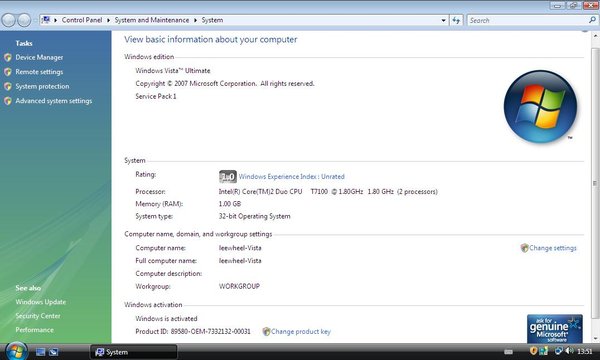This screenshot has width=600, height=360.
Task: Click the vertical scrollbar up arrow
Action: pyautogui.click(x=595, y=36)
